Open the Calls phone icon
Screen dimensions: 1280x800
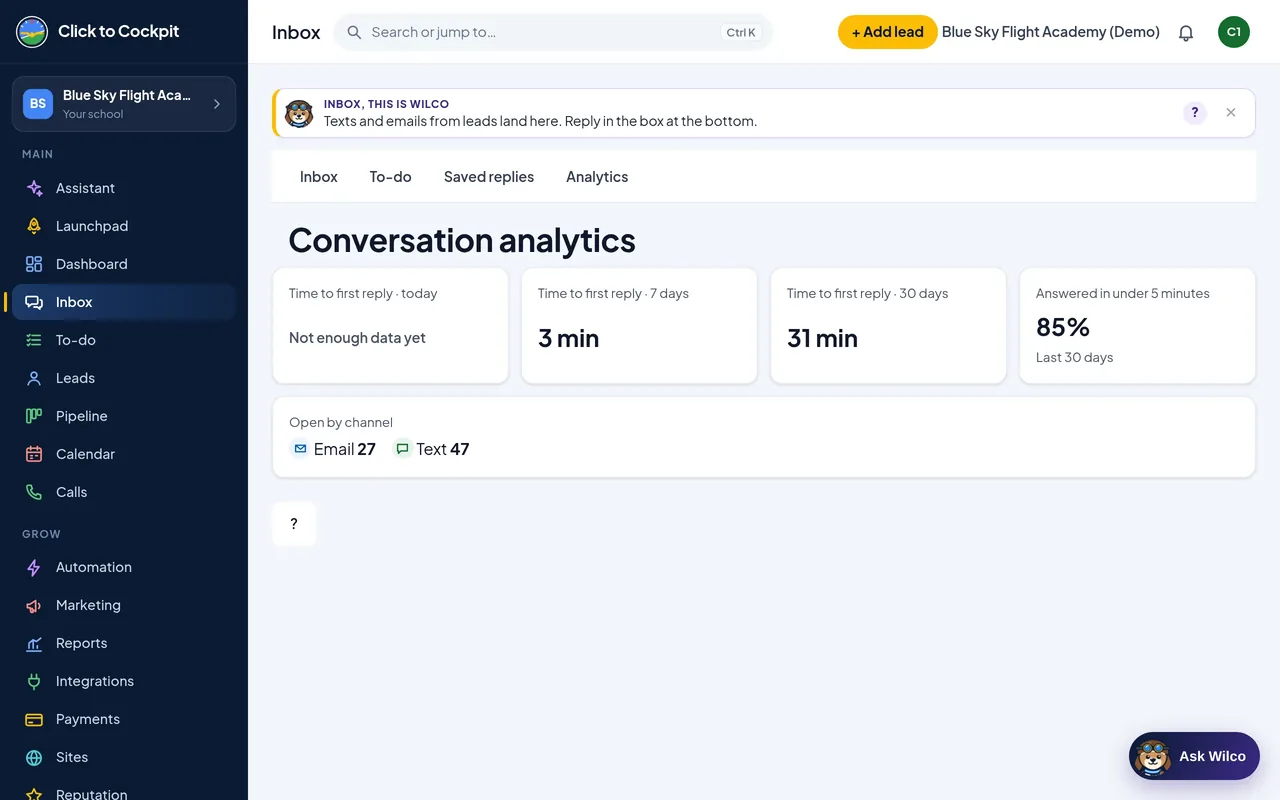tap(34, 492)
